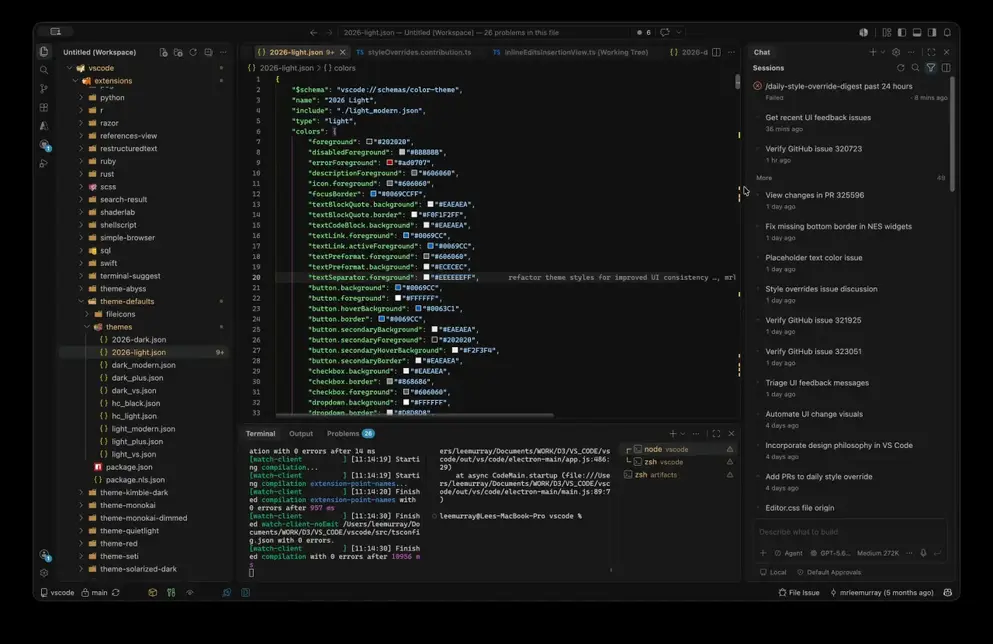Refresh the Sessions list
The image size is (993, 644).
[901, 68]
